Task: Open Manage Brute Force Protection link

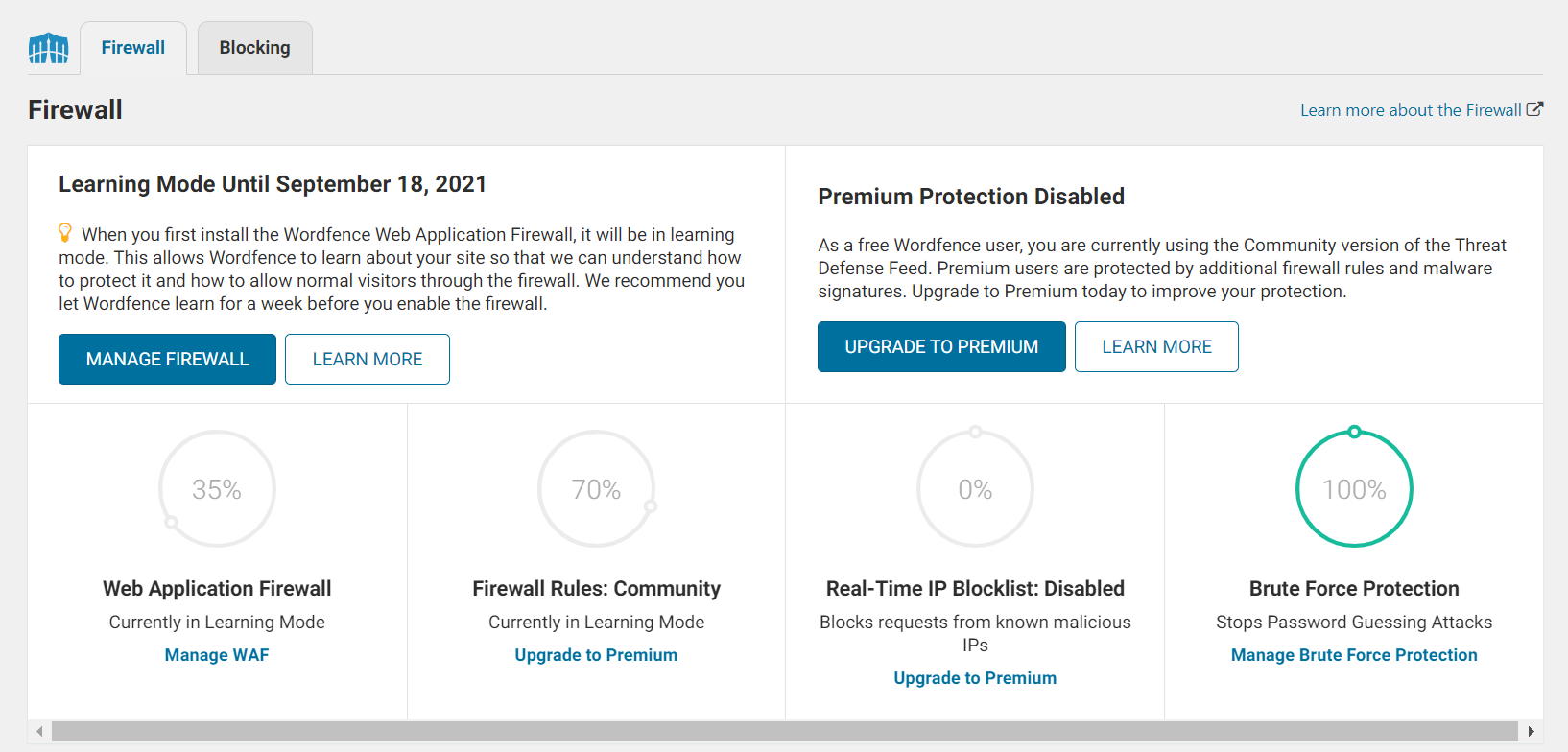Action: (x=1354, y=655)
